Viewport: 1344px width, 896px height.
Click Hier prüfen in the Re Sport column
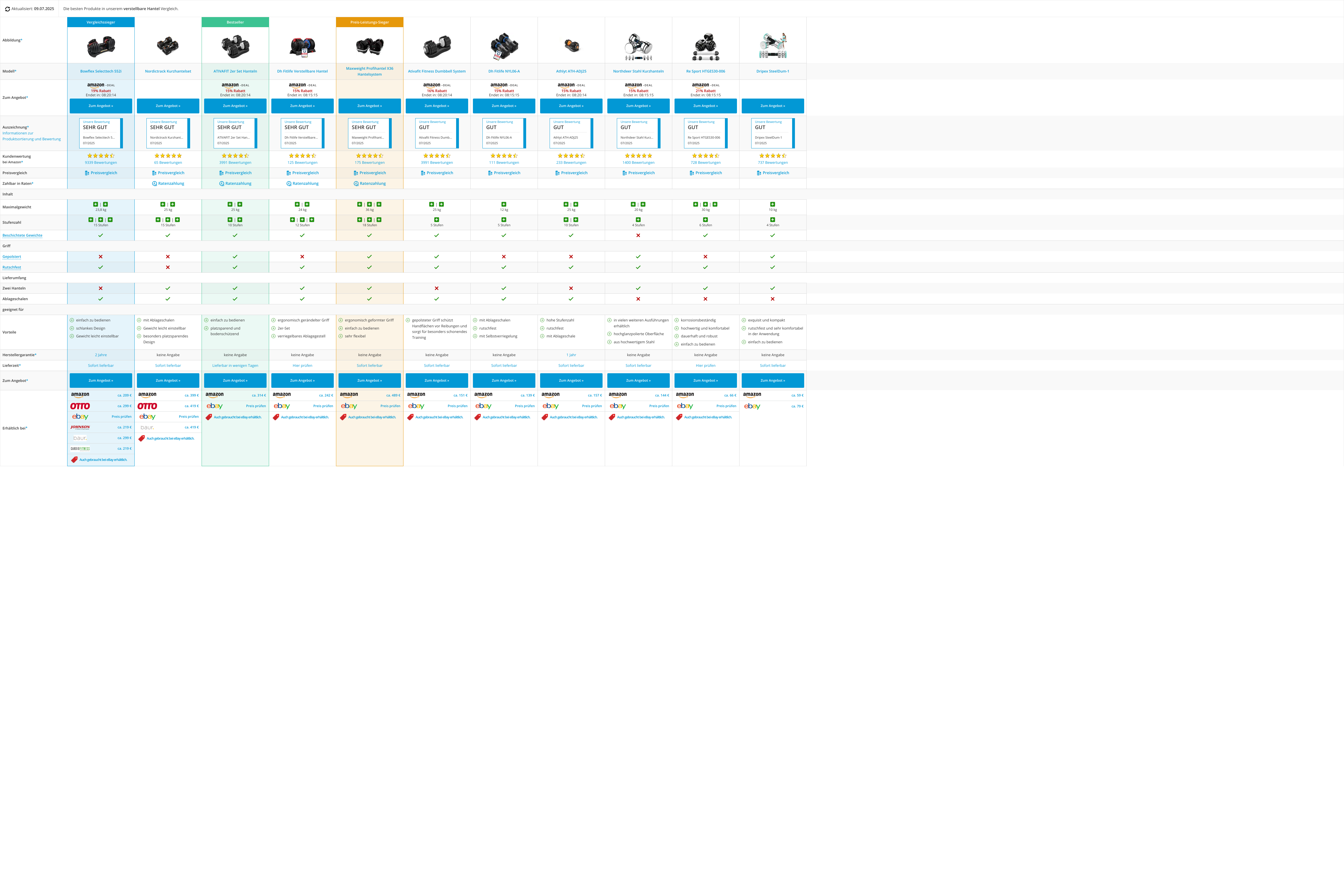click(706, 366)
